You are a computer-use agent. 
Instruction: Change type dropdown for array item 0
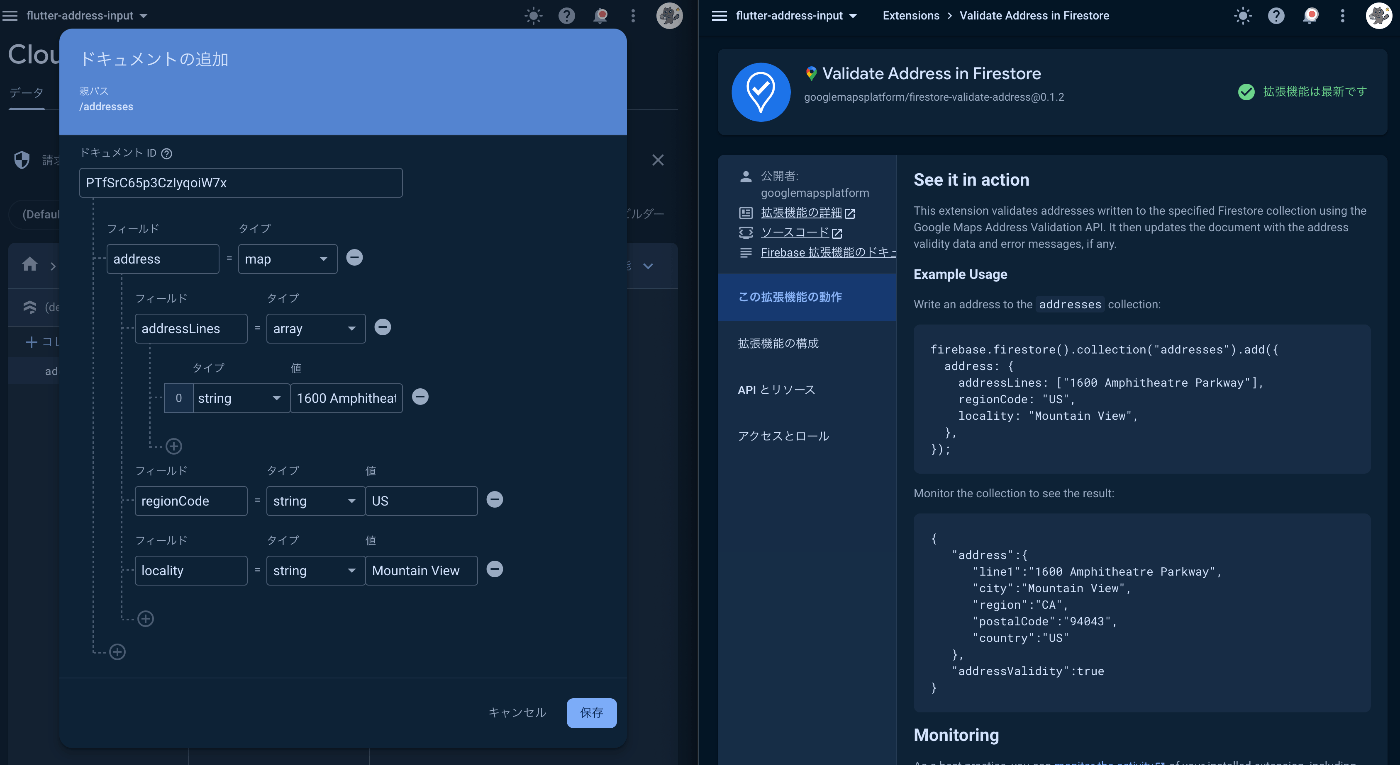click(241, 398)
